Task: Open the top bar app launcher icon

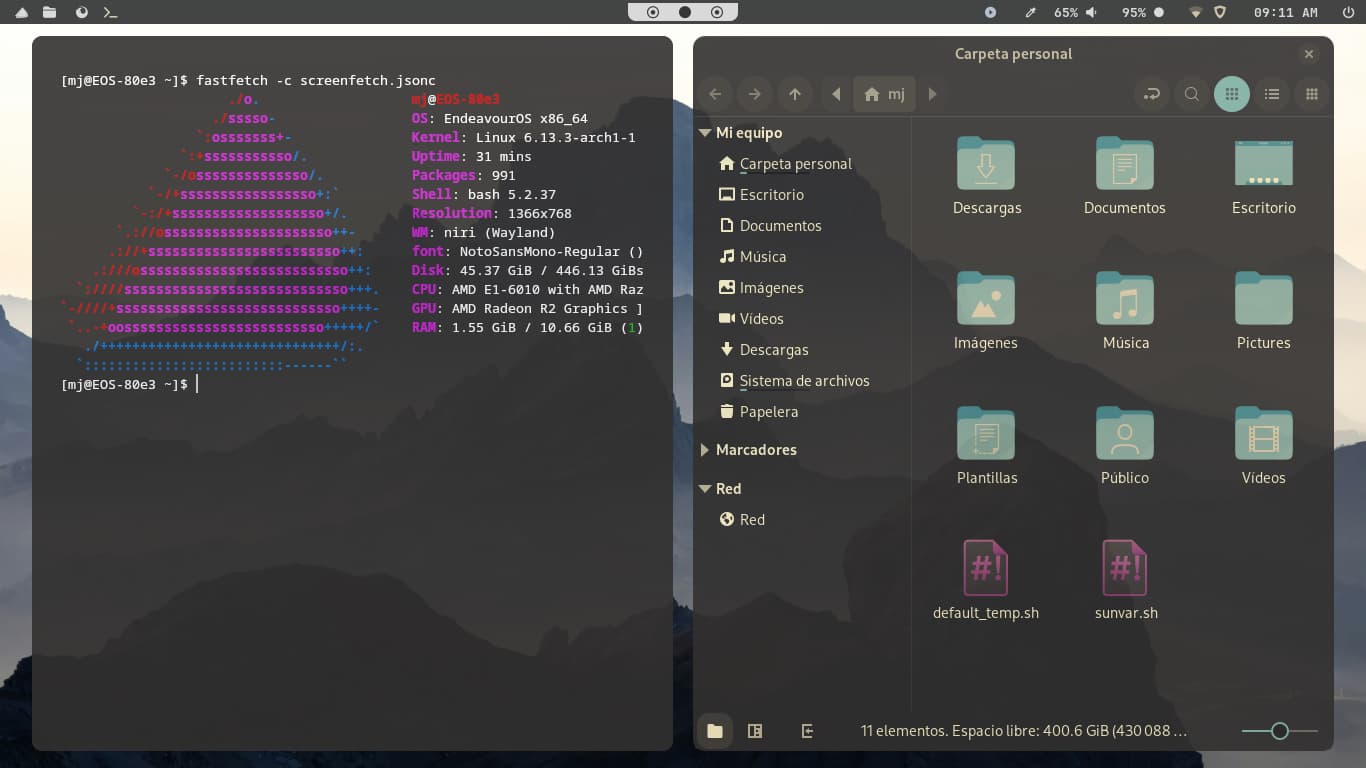Action: 21,12
